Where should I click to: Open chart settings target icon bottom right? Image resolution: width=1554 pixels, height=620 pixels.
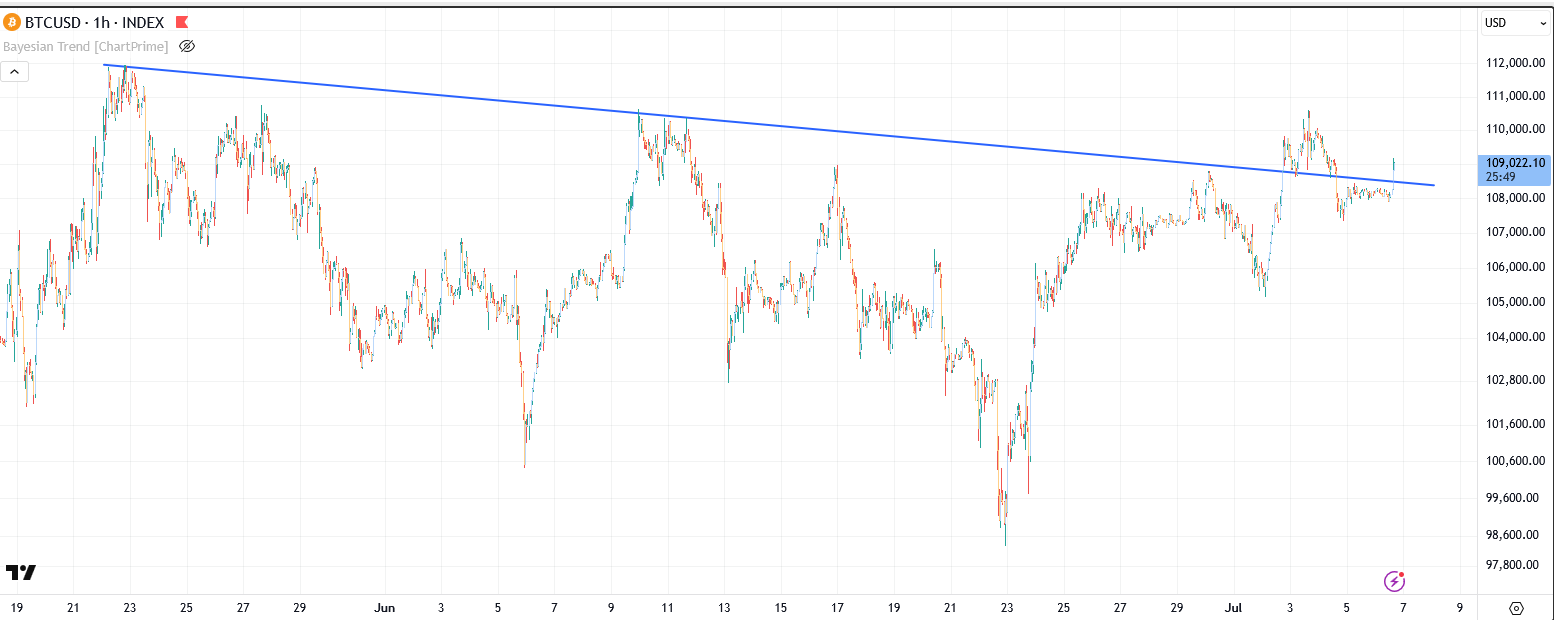[1516, 607]
